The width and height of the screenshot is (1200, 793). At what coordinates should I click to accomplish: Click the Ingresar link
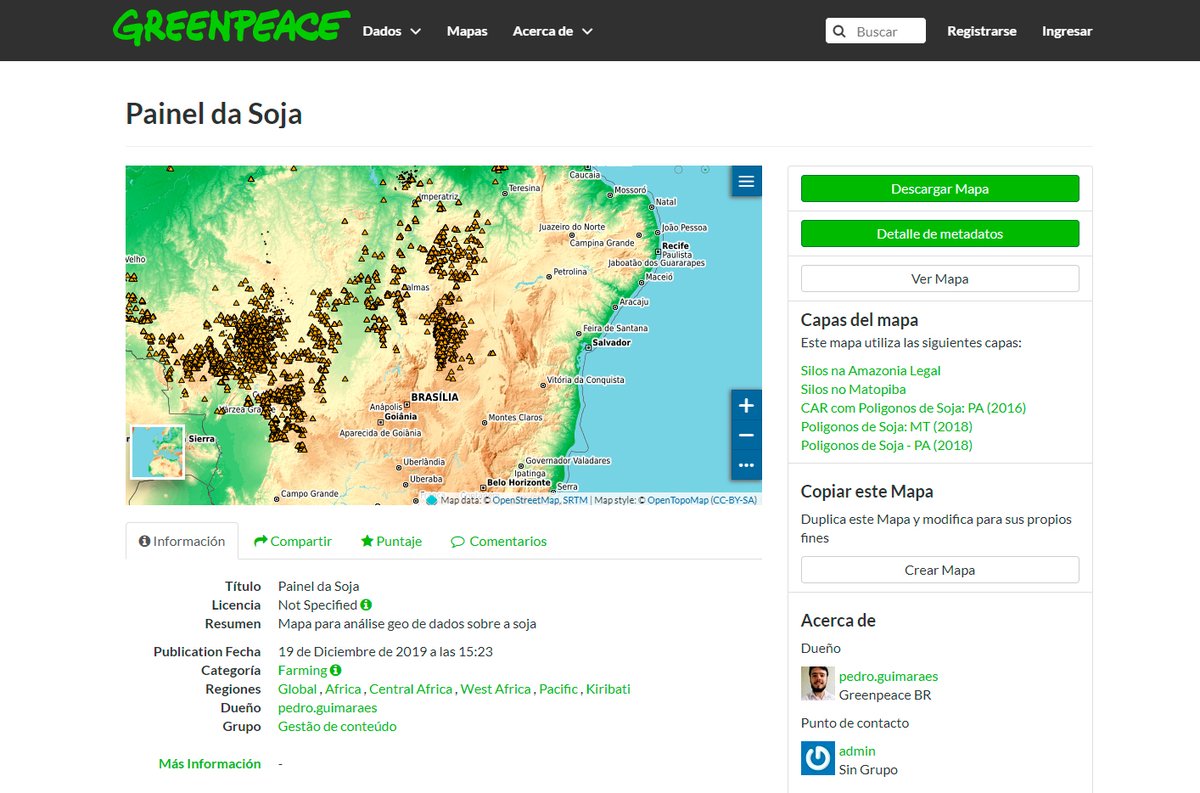[1067, 31]
